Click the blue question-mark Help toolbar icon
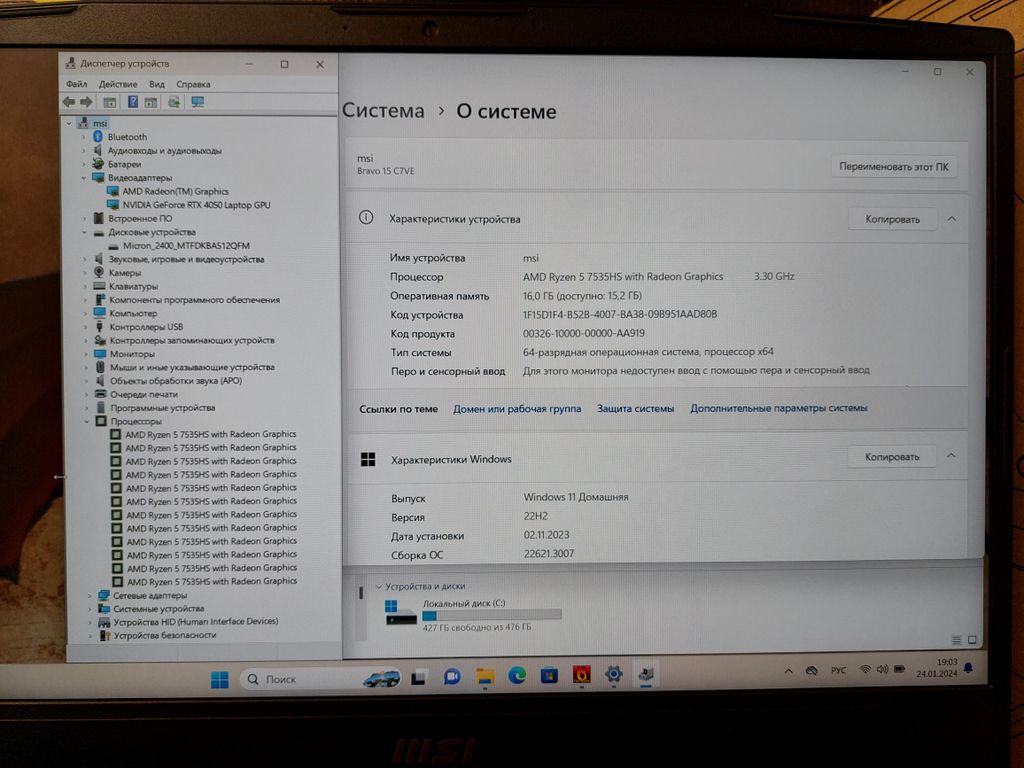Screen dimensions: 1024x768 133,102
